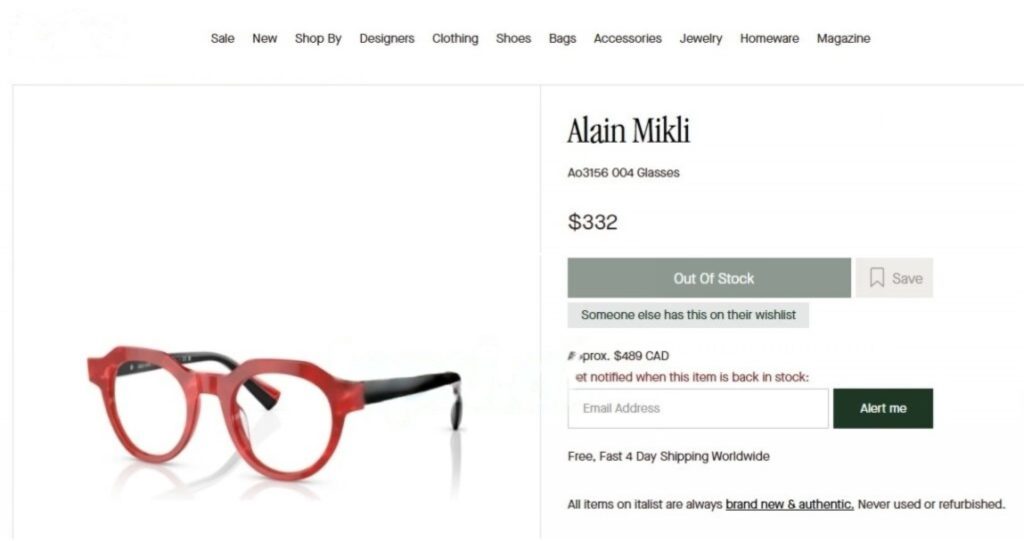Open the Shop By menu
The image size is (1024, 541).
318,39
